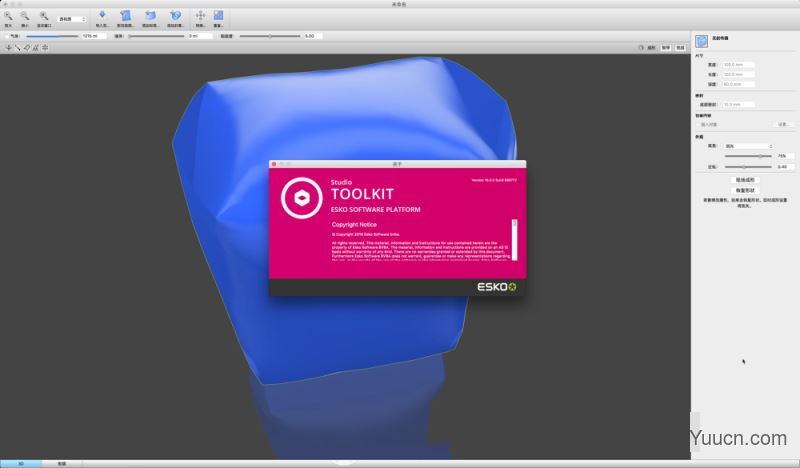Click the four-arrow move icon
Image resolution: width=800 pixels, height=468 pixels.
point(201,15)
